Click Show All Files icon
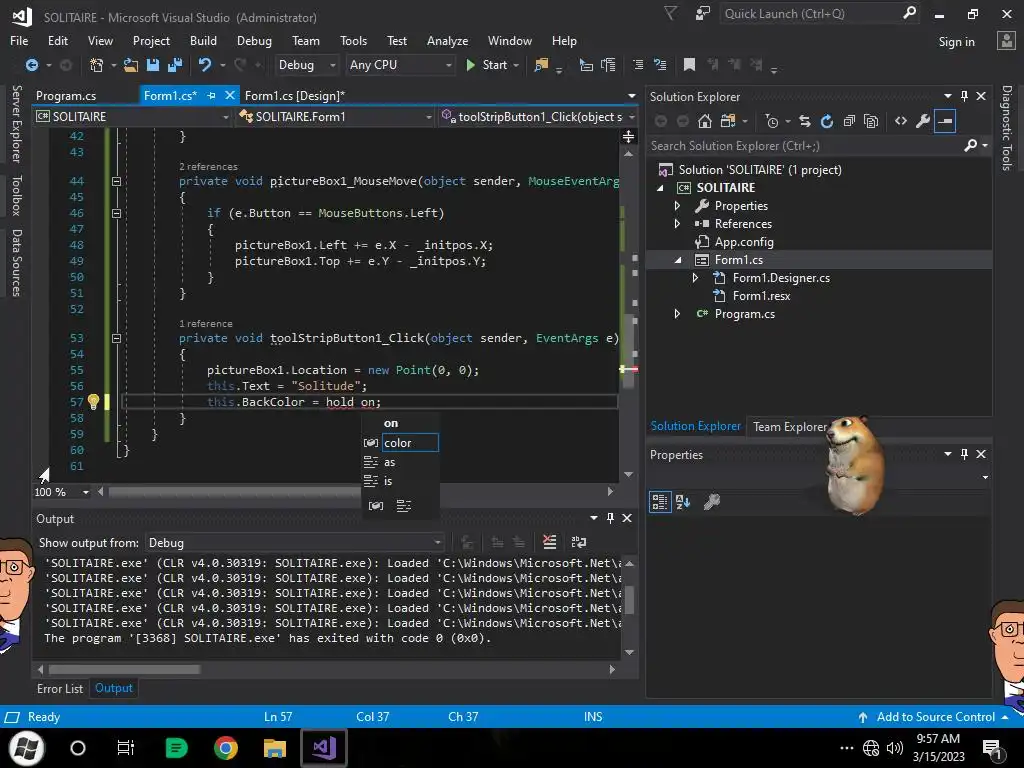Image resolution: width=1024 pixels, height=768 pixels. pyautogui.click(x=871, y=121)
